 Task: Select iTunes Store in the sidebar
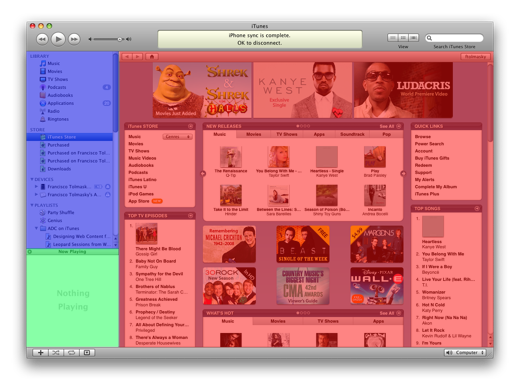point(70,137)
